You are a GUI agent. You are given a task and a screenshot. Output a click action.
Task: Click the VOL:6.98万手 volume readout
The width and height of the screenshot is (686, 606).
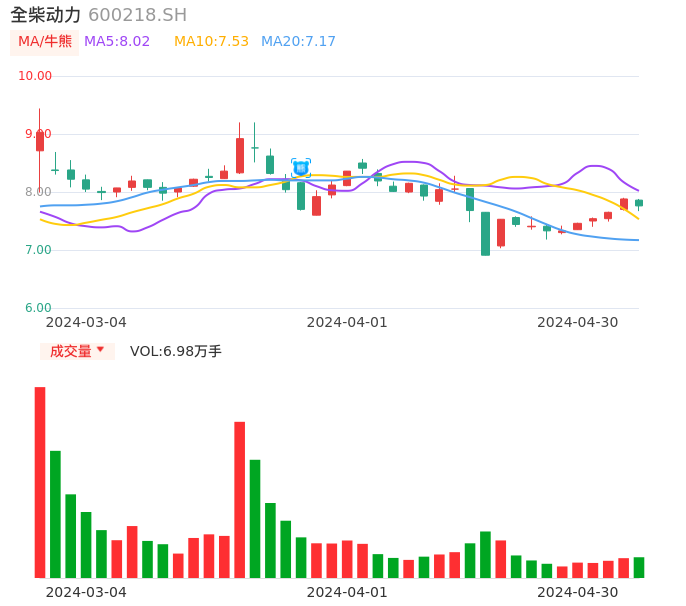(x=176, y=351)
